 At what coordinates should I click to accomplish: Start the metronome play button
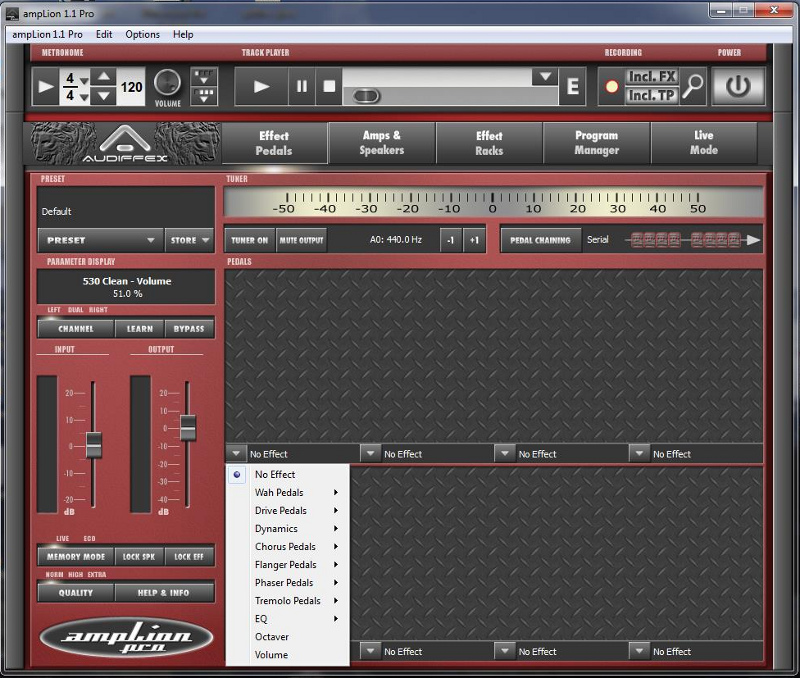coord(45,86)
